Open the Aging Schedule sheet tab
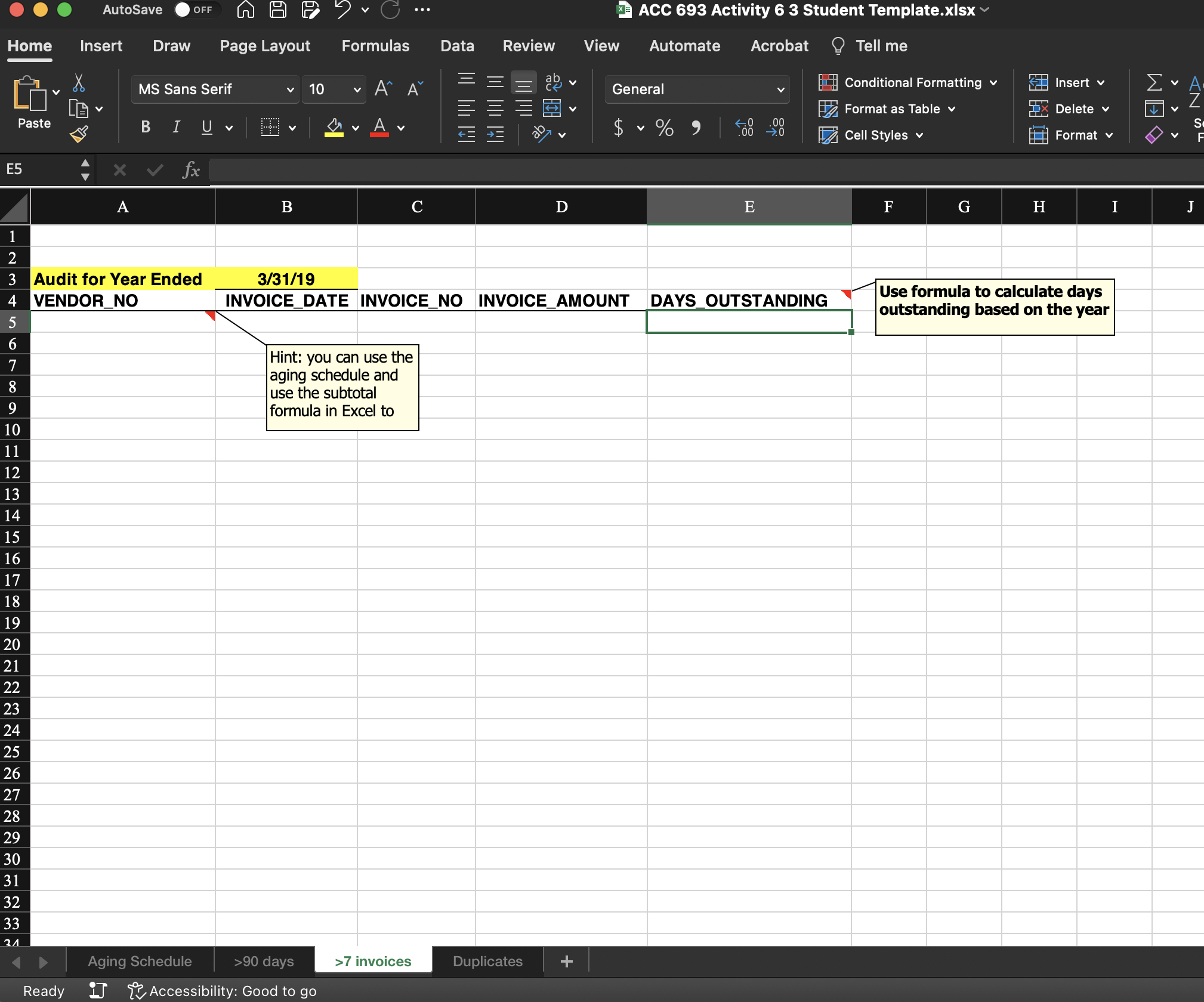 (x=140, y=961)
